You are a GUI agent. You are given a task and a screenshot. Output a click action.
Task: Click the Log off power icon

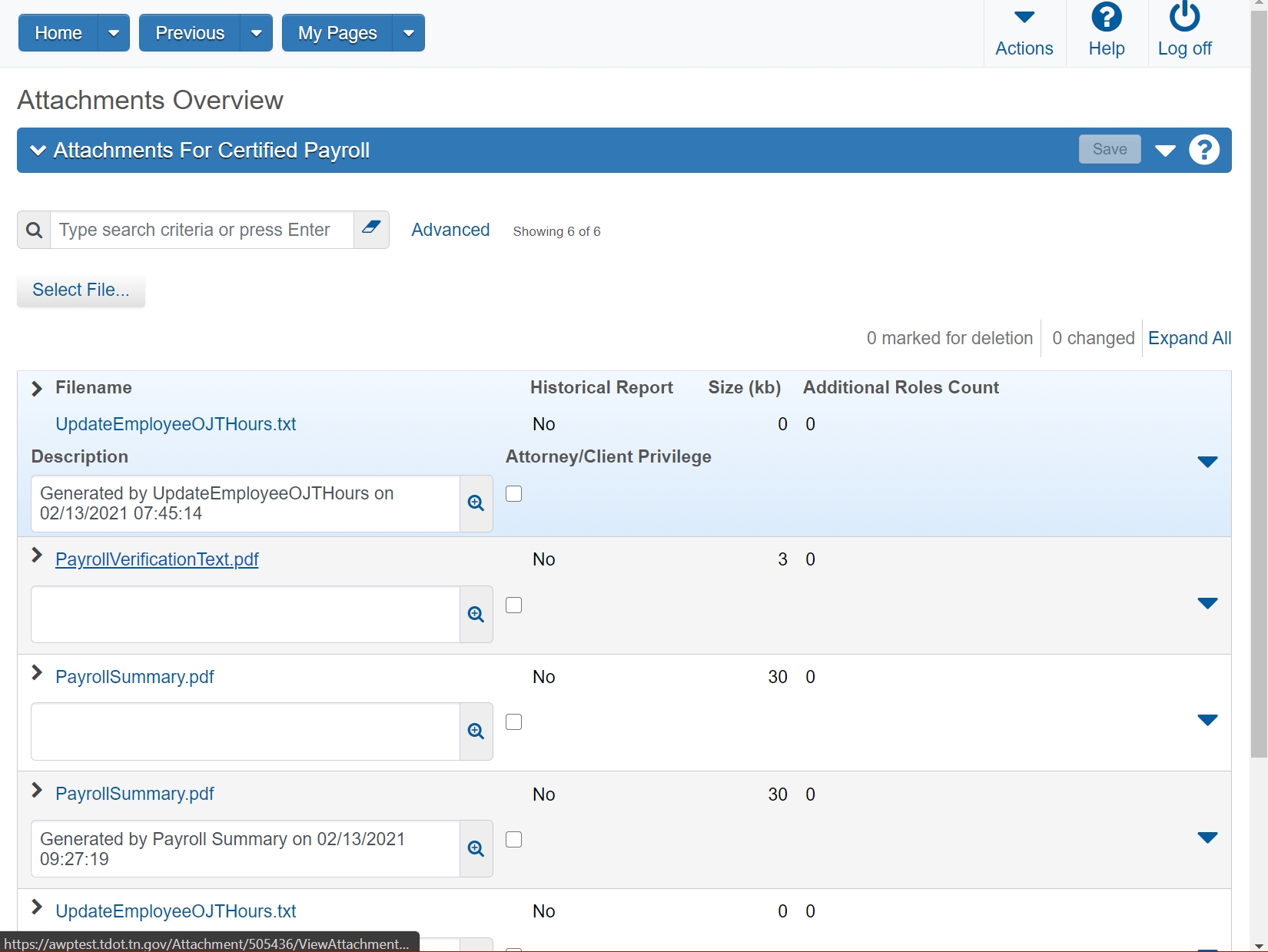pyautogui.click(x=1184, y=17)
